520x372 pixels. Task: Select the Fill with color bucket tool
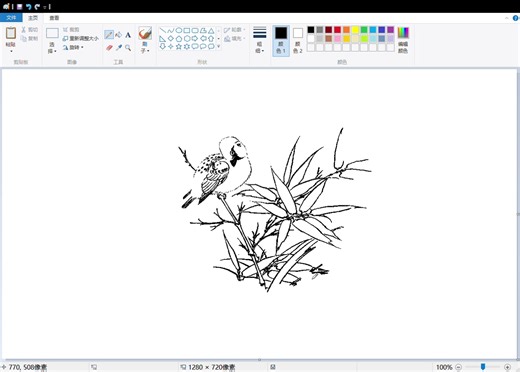click(x=118, y=35)
